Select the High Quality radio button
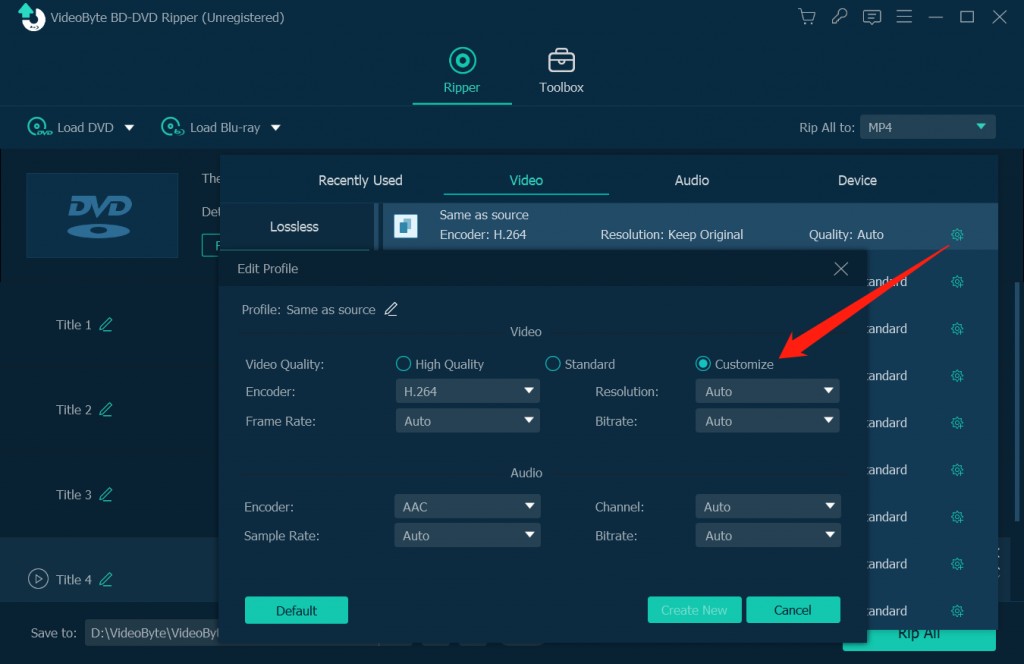This screenshot has height=664, width=1024. point(404,364)
